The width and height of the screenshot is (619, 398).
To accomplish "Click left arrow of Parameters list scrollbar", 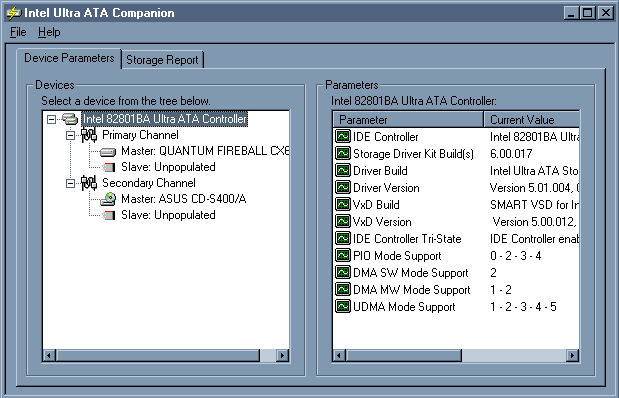I will pos(339,355).
